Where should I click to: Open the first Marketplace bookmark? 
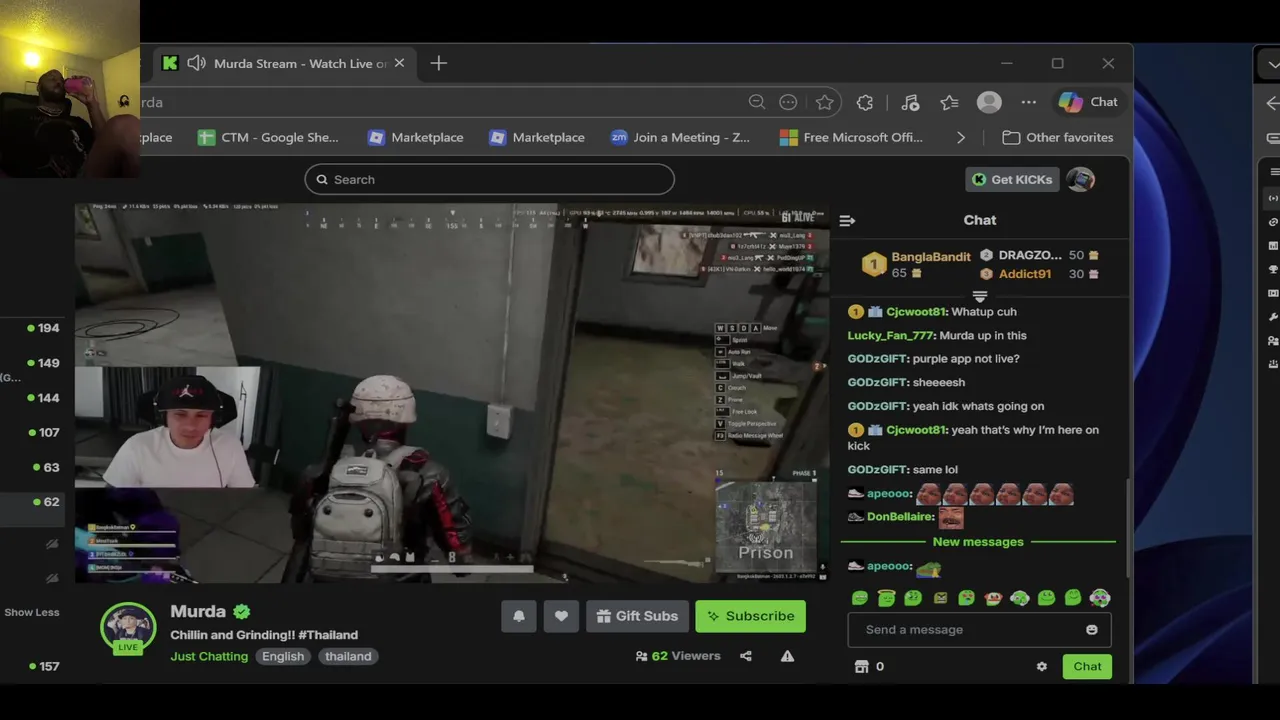(415, 138)
